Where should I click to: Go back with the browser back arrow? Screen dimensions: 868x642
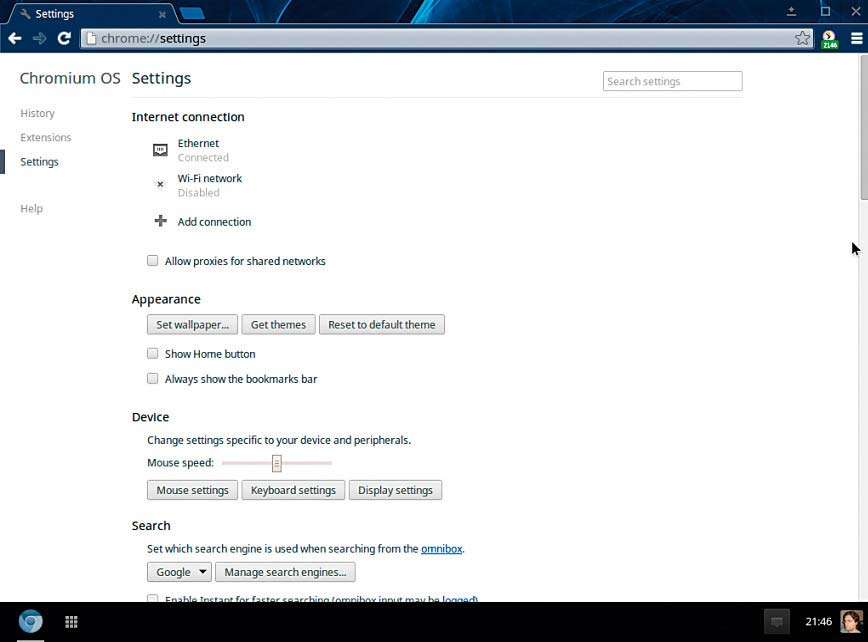pyautogui.click(x=15, y=38)
